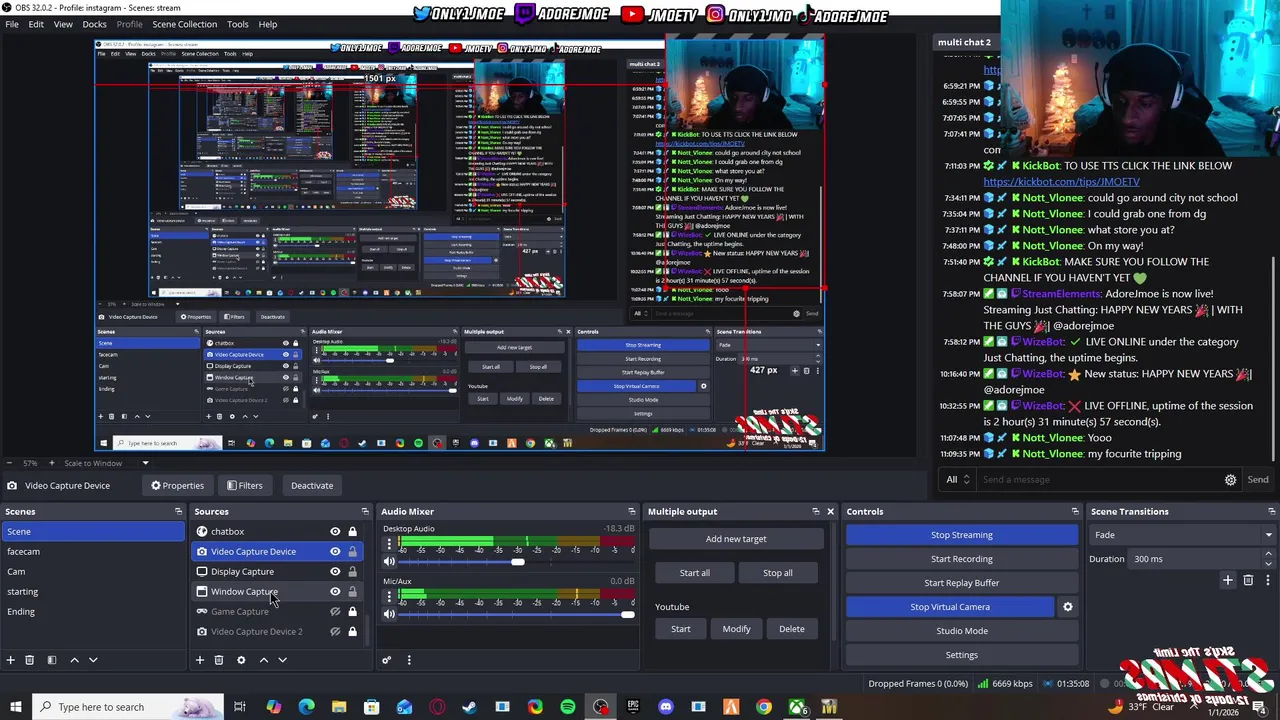
Task: Toggle Studio Mode button
Action: tap(962, 631)
